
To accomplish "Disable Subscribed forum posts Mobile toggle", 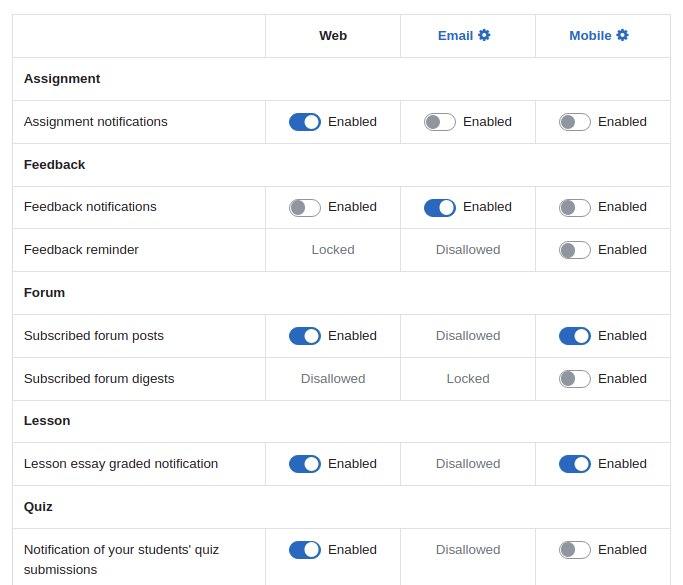I will point(575,336).
